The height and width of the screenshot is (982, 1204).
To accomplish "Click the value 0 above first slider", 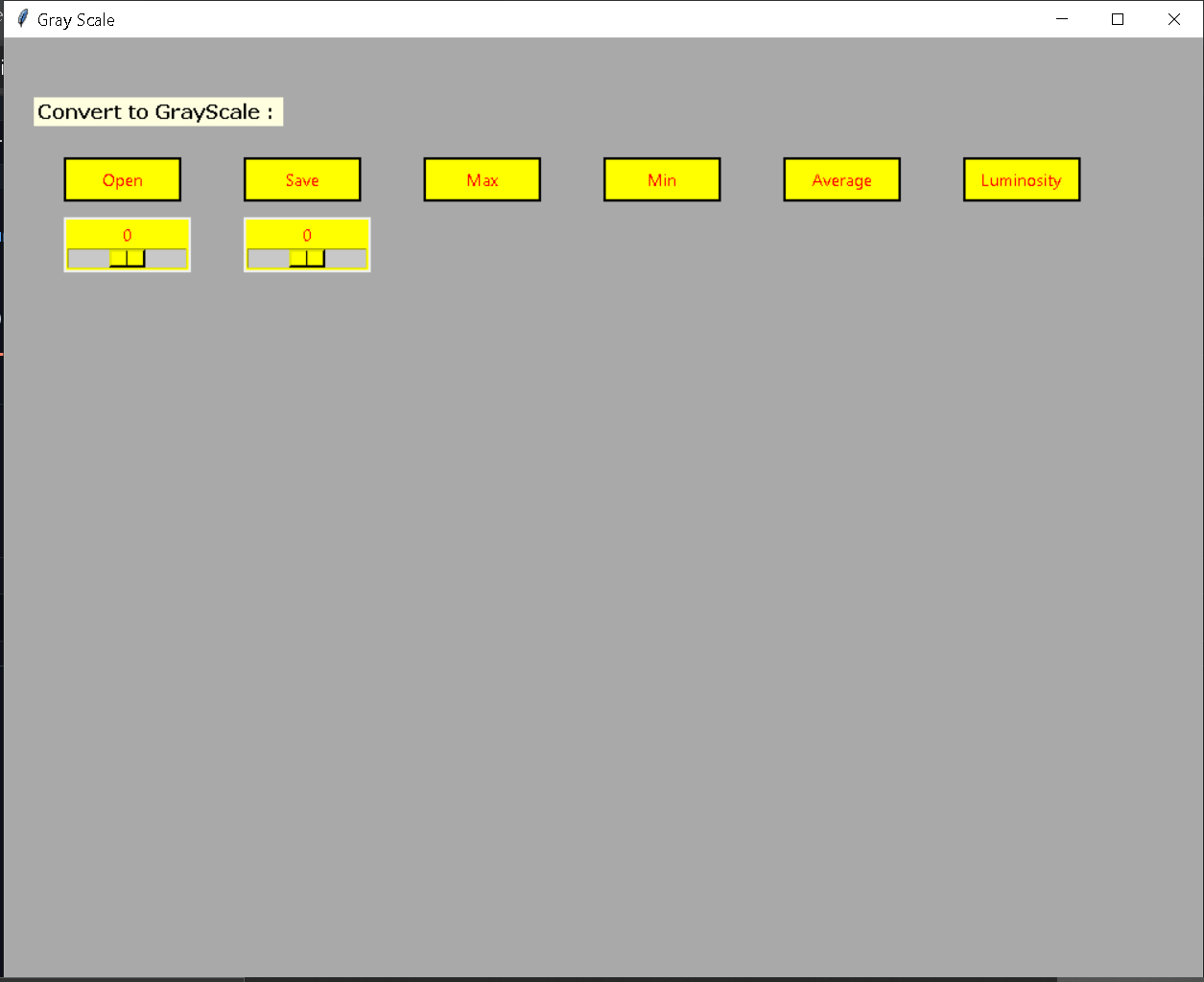I will point(127,235).
